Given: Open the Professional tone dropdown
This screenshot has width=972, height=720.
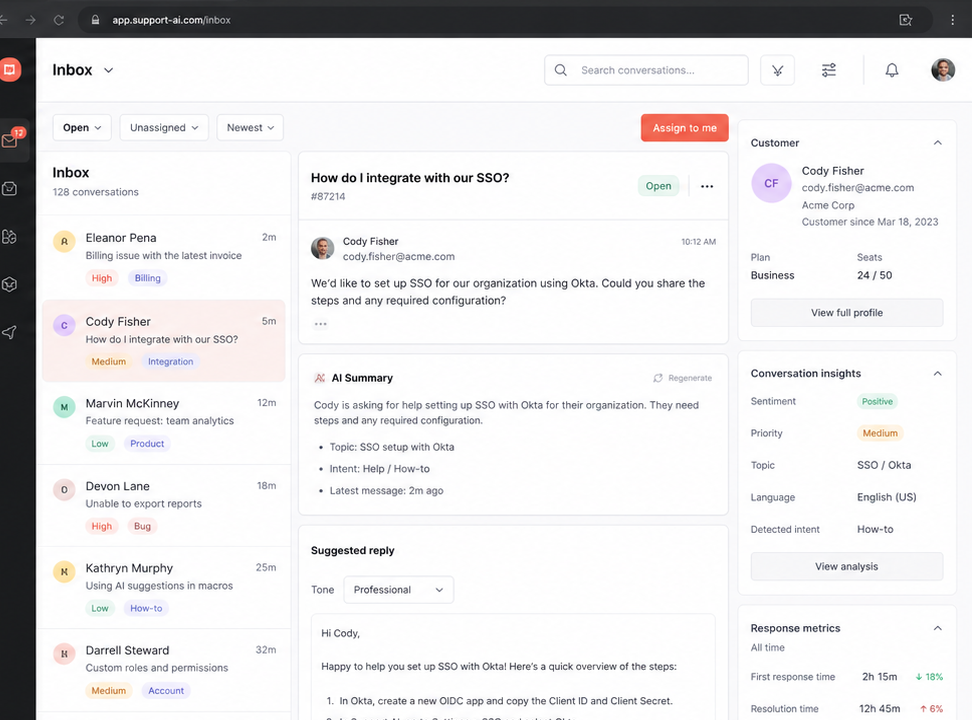Looking at the screenshot, I should click(x=399, y=590).
